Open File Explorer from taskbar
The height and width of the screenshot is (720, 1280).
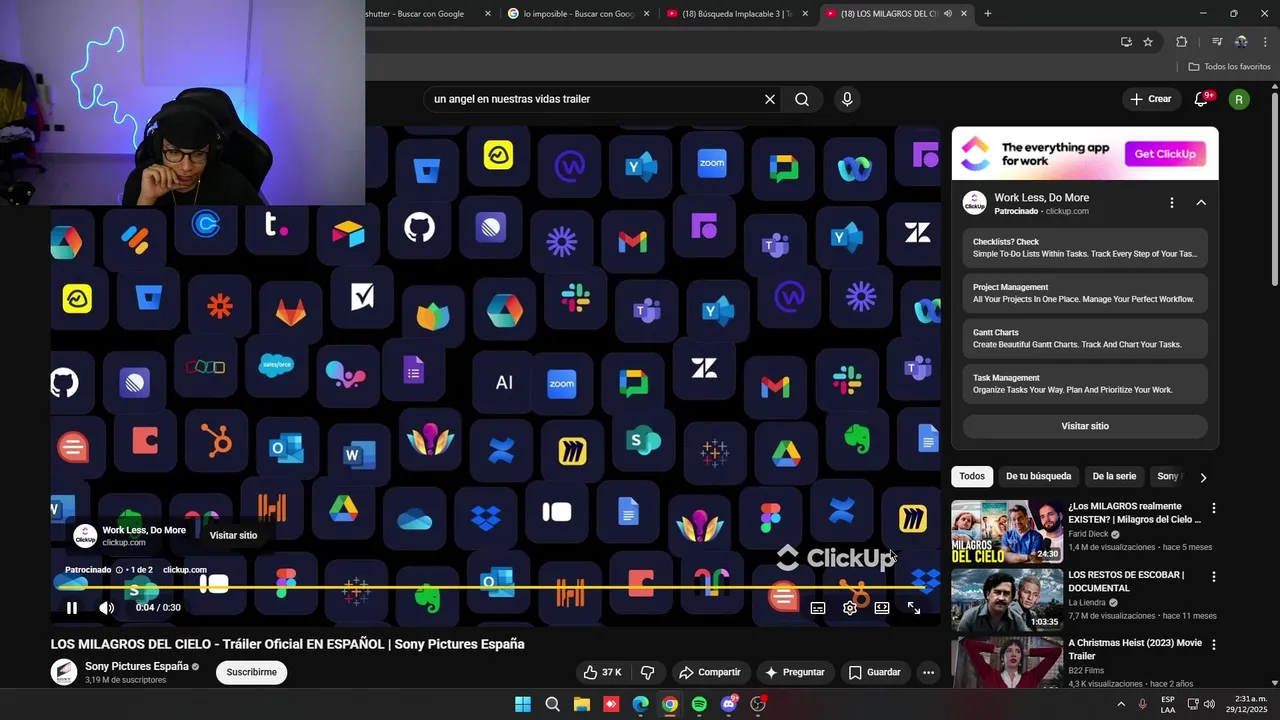pos(582,704)
